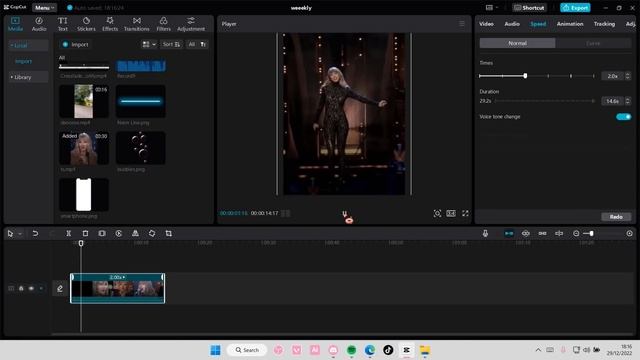Open the Transitions panel

(137, 24)
